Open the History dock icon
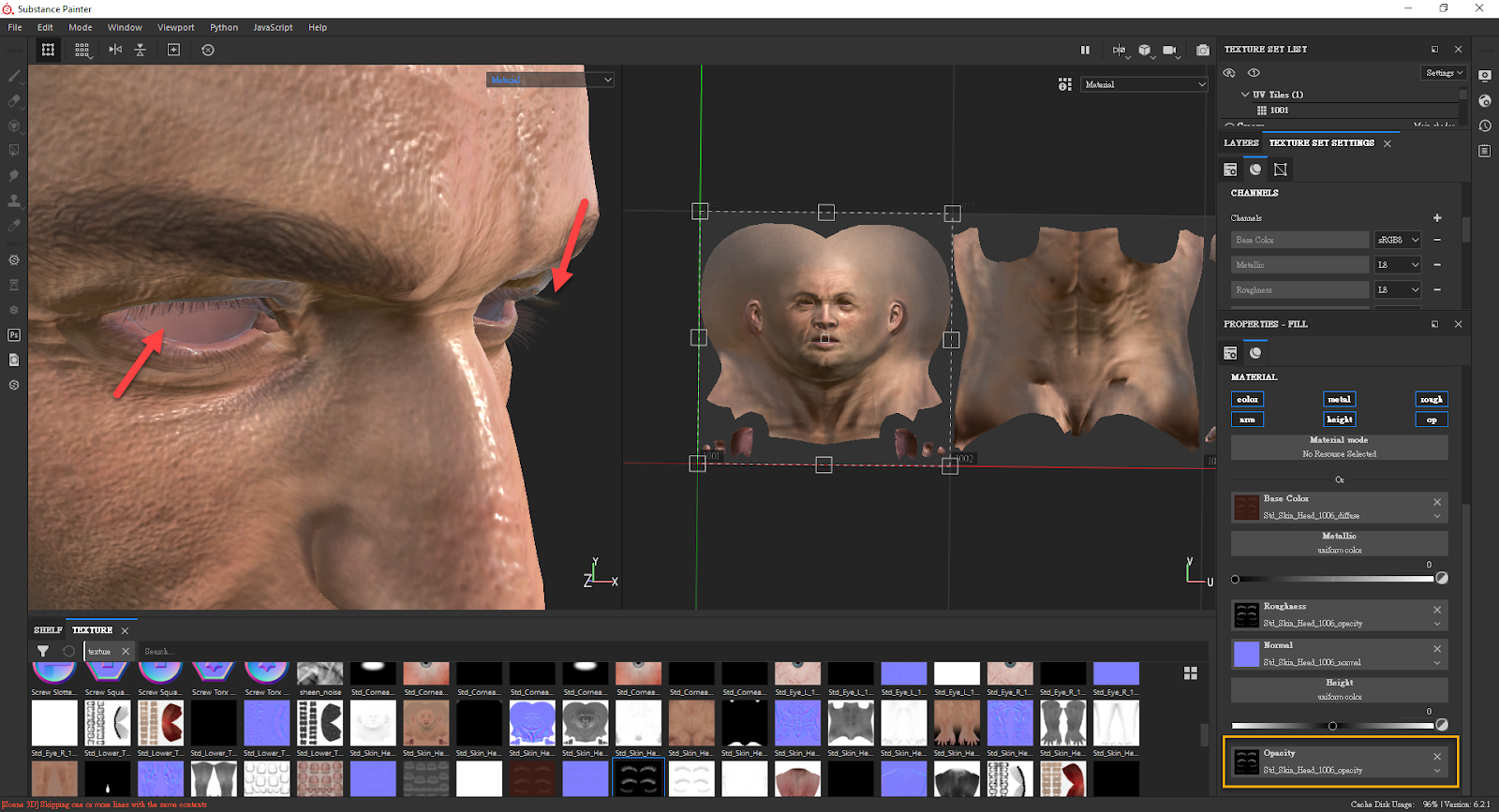The image size is (1499, 812). tap(1485, 125)
